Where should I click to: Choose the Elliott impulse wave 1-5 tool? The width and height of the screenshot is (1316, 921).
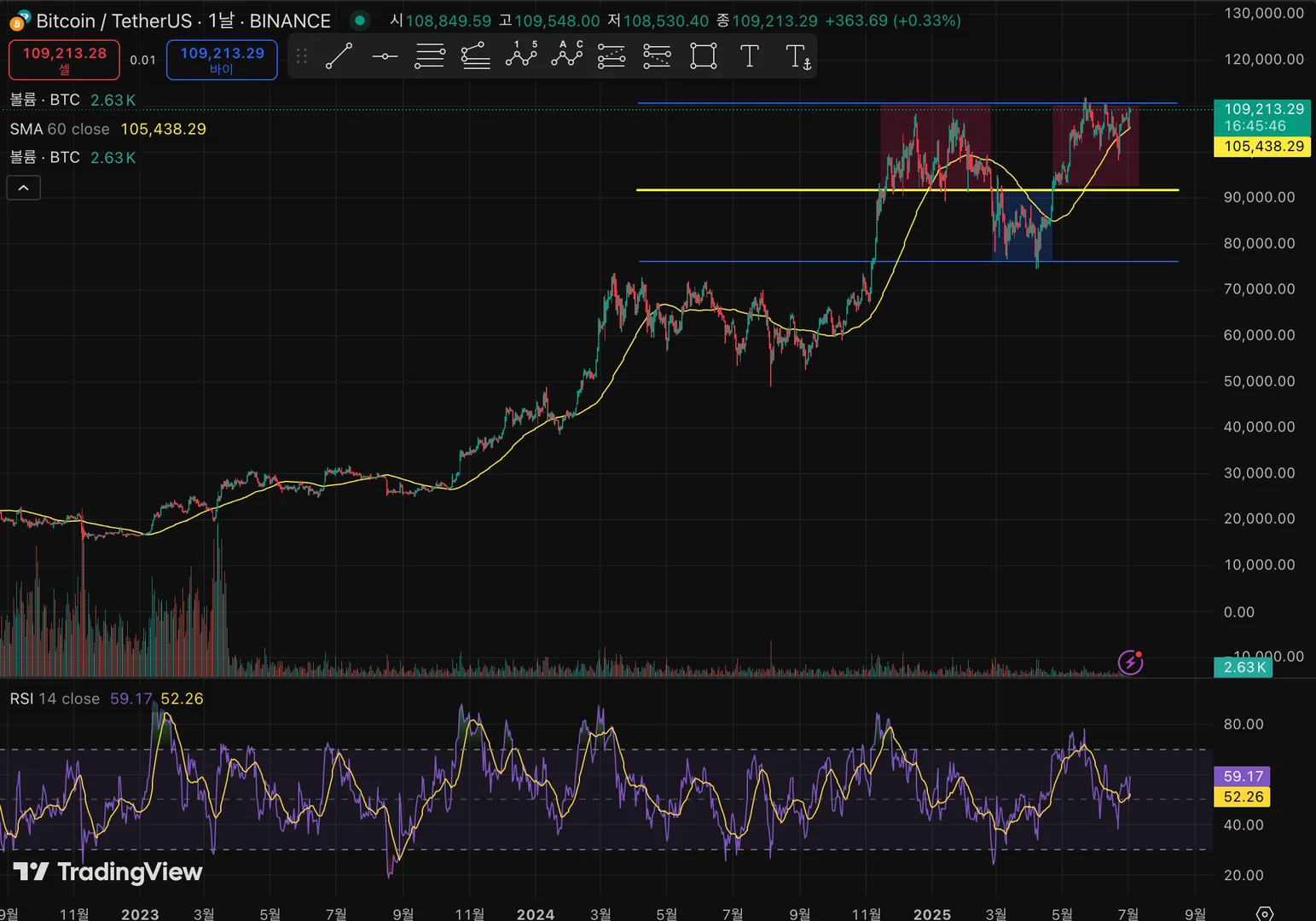[521, 55]
